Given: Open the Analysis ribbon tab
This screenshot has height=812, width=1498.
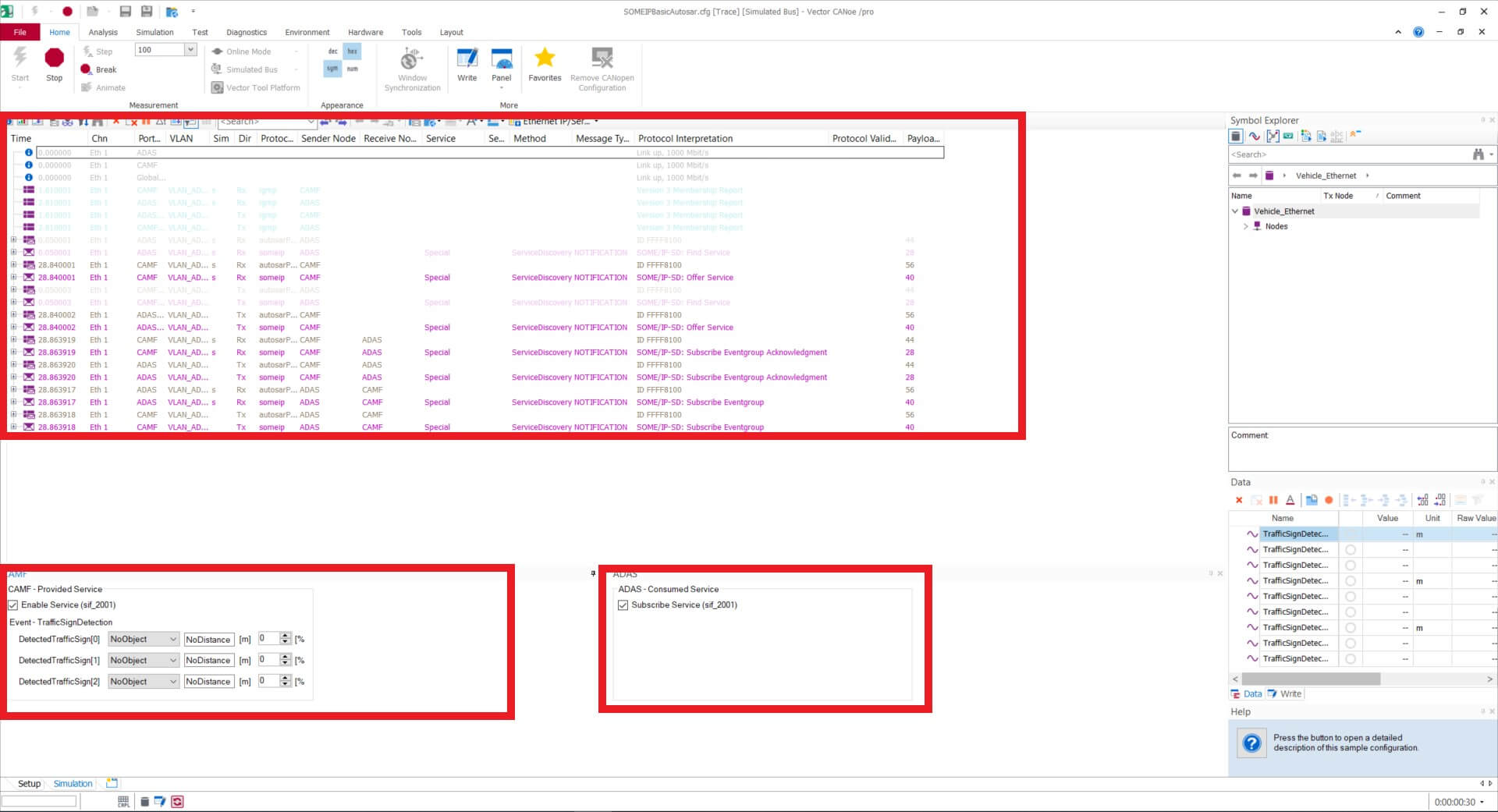Looking at the screenshot, I should (103, 33).
